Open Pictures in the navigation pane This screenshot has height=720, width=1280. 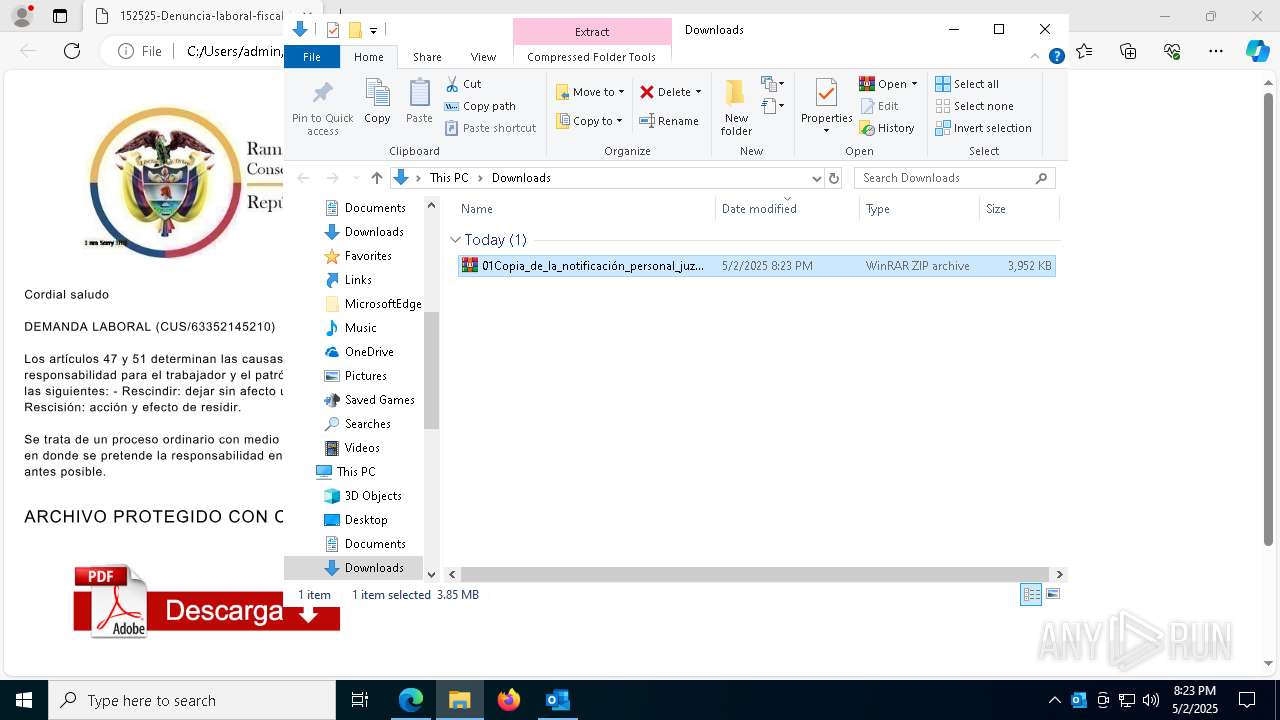[x=365, y=376]
